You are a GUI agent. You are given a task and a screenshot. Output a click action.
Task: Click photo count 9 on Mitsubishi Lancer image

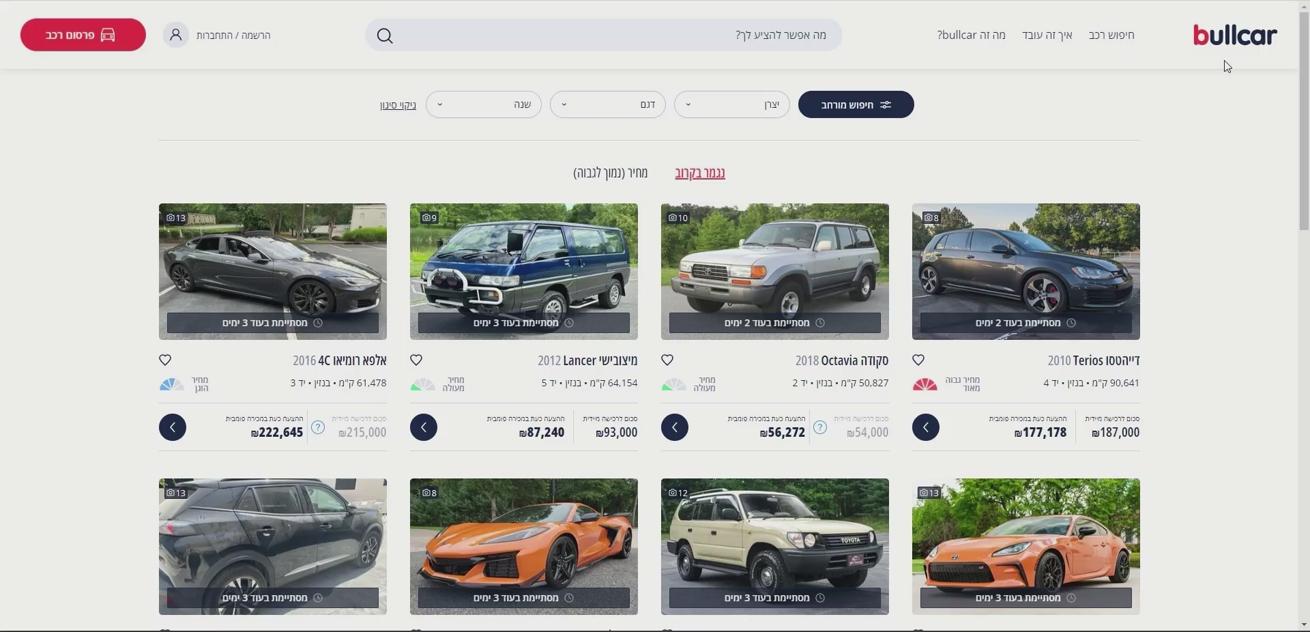point(429,218)
